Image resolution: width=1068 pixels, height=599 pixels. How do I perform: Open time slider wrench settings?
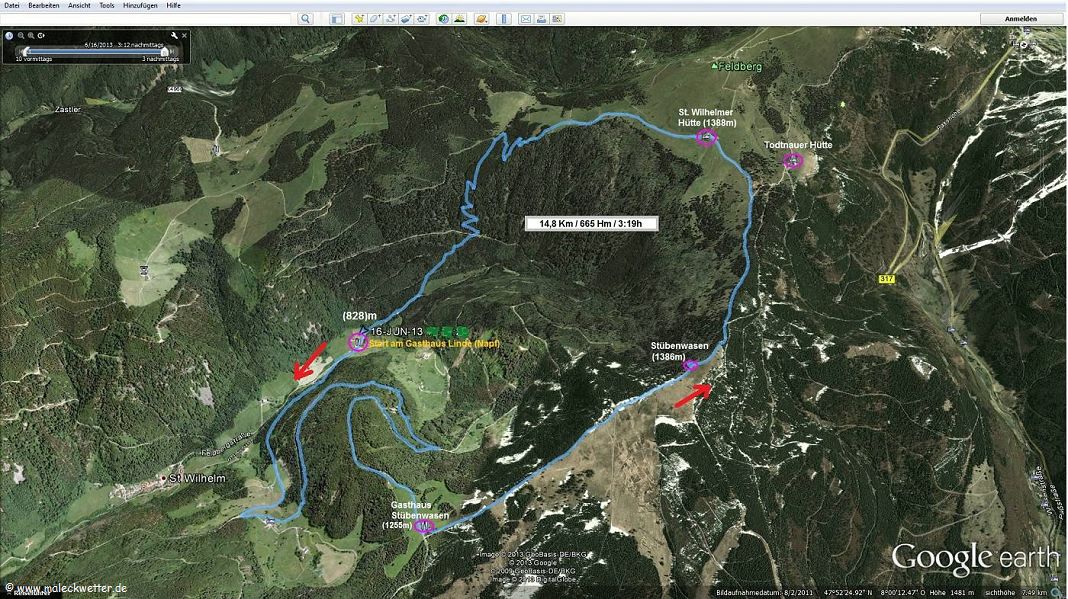pyautogui.click(x=174, y=36)
